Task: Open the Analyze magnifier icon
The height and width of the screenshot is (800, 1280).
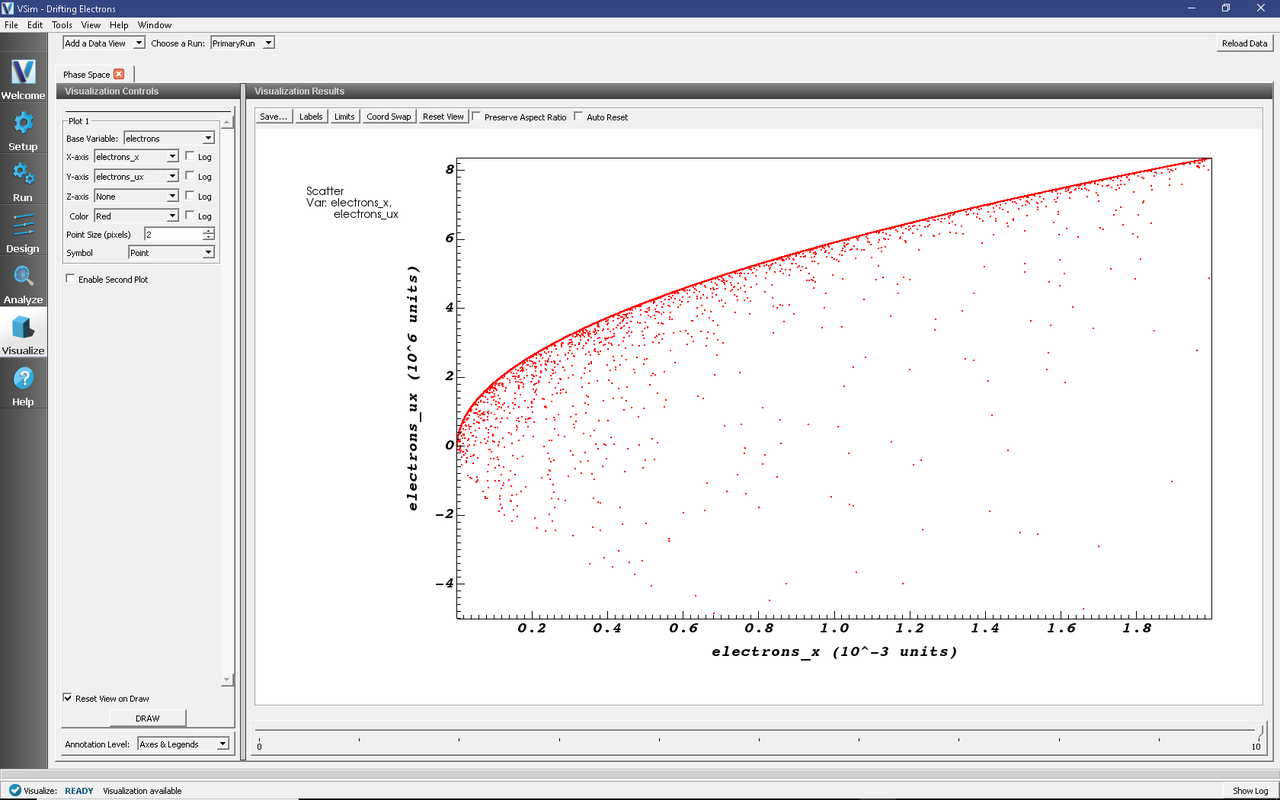Action: point(23,277)
